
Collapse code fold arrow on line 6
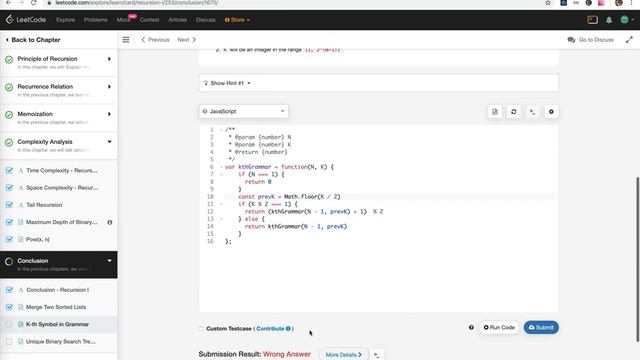click(x=222, y=167)
